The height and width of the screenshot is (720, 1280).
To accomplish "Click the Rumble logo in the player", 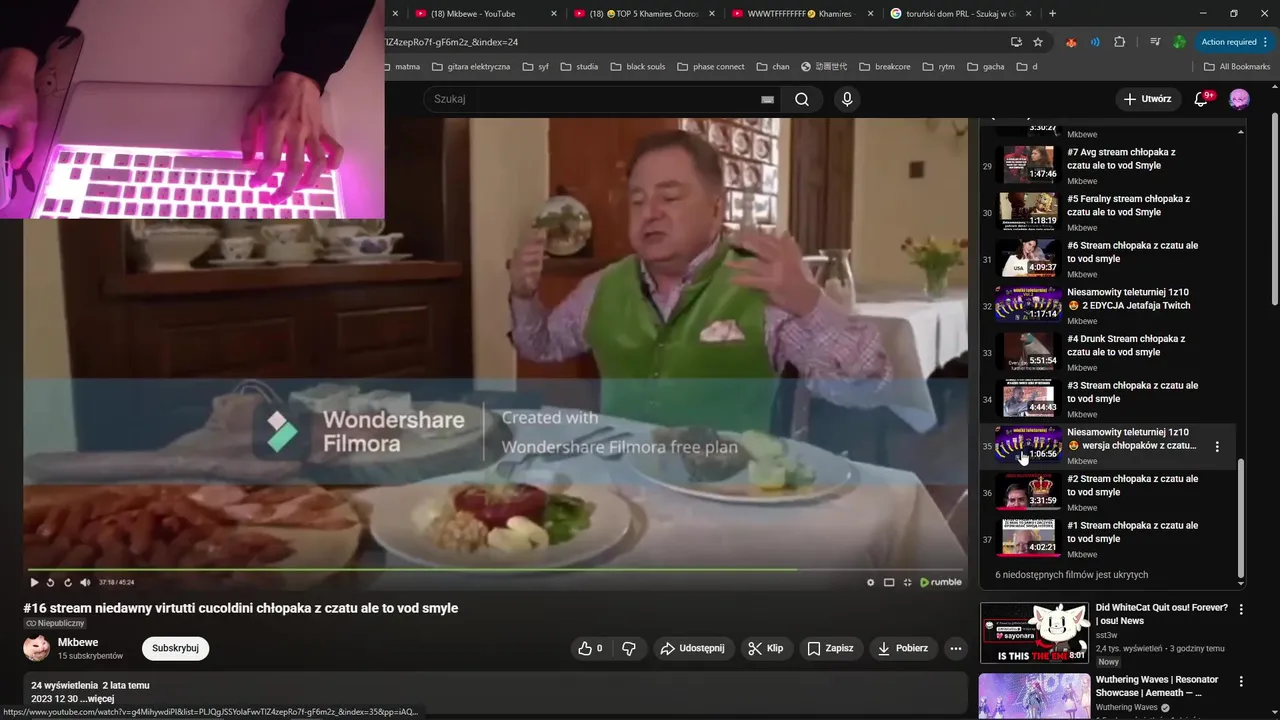I will (x=941, y=582).
